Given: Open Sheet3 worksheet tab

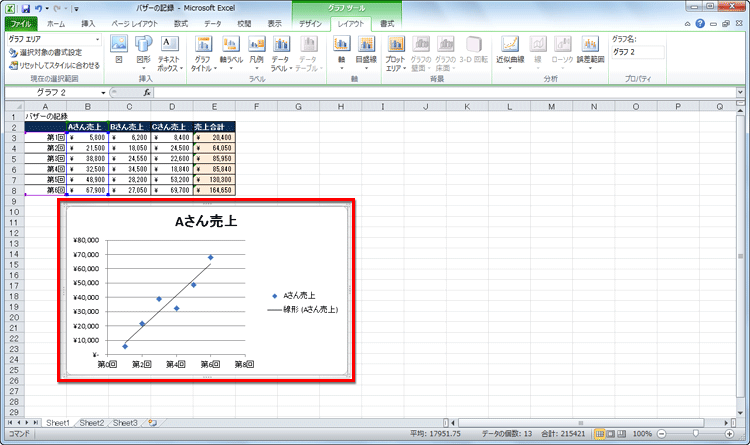Looking at the screenshot, I should pos(125,423).
